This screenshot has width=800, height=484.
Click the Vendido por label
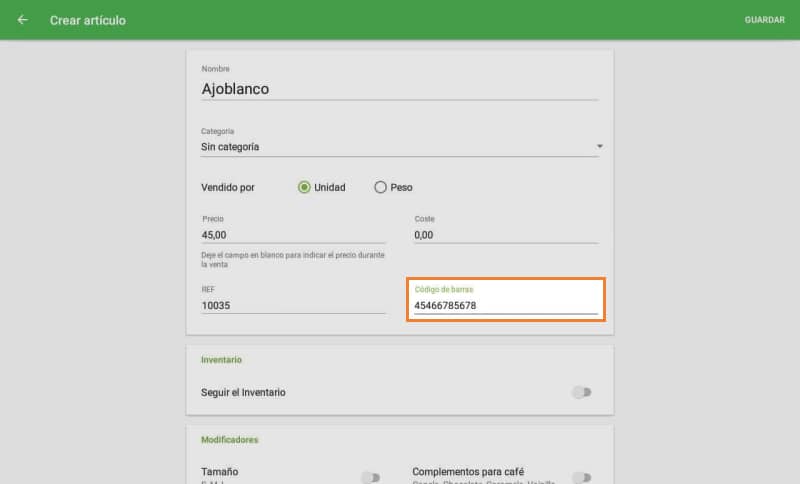[228, 187]
